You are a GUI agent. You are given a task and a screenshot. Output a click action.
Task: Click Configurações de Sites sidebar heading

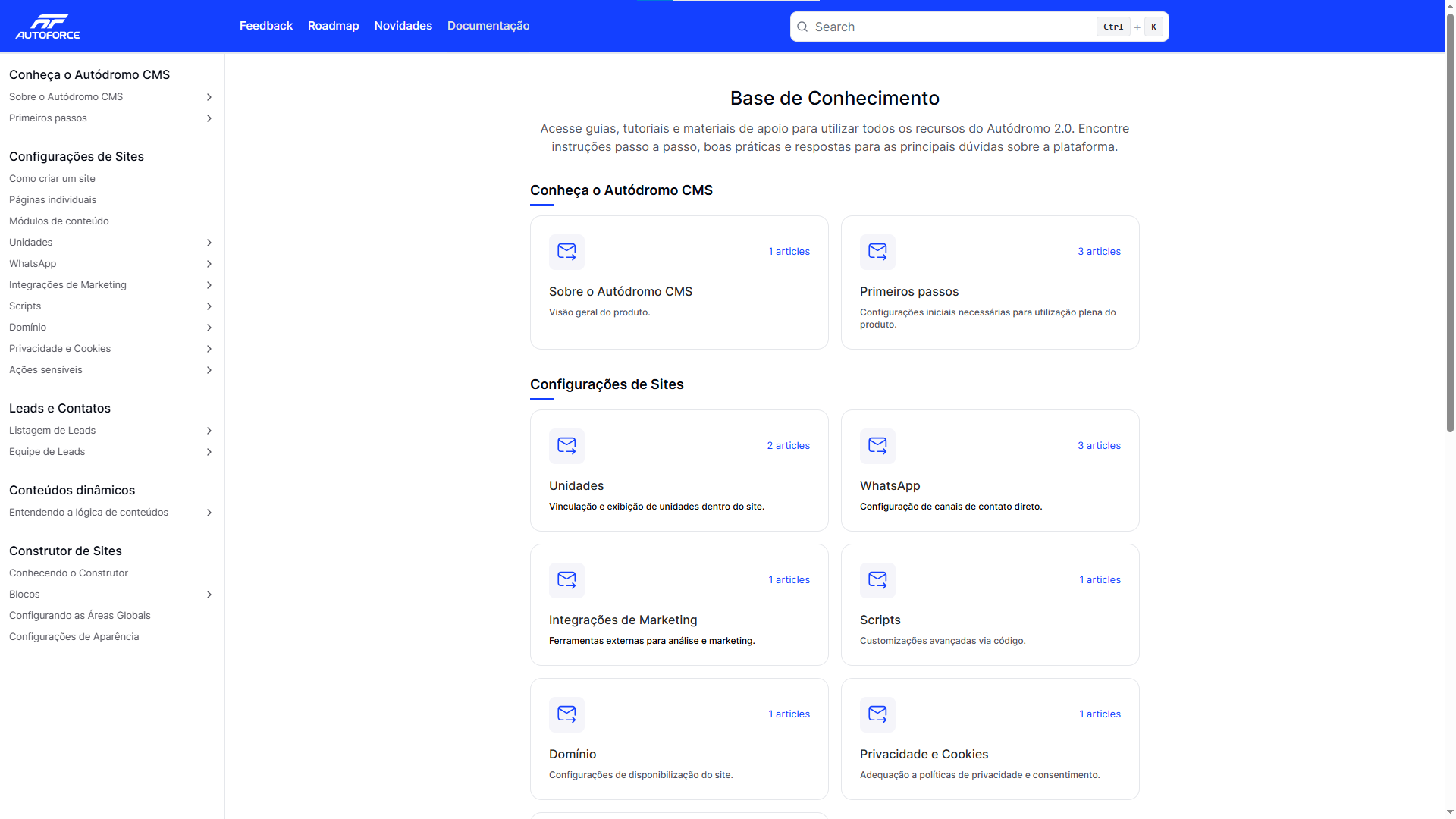pos(77,157)
